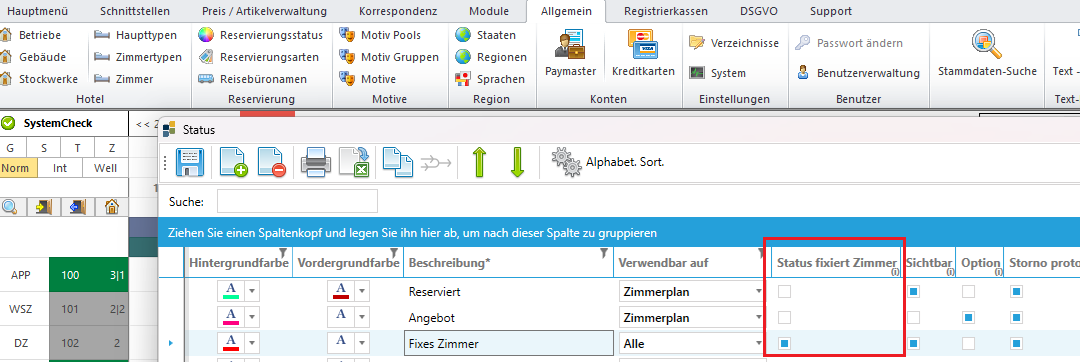Image resolution: width=1080 pixels, height=362 pixels.
Task: Click the delete entry icon
Action: (272, 163)
